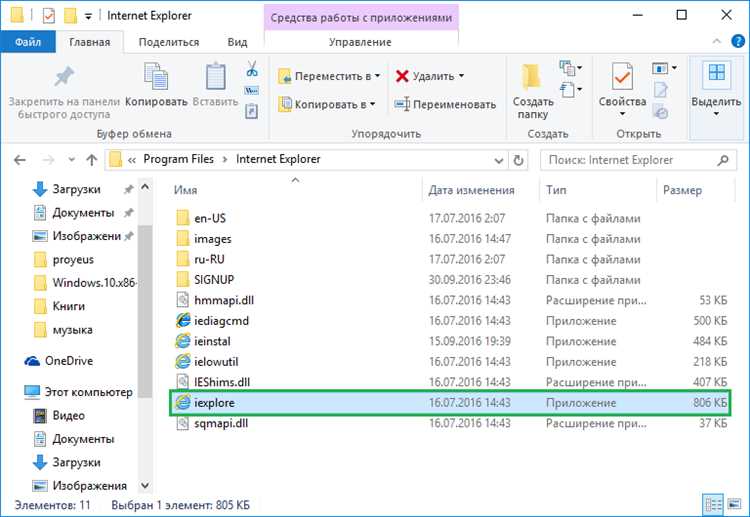Select the images folder
This screenshot has height=517, width=750.
[x=203, y=239]
